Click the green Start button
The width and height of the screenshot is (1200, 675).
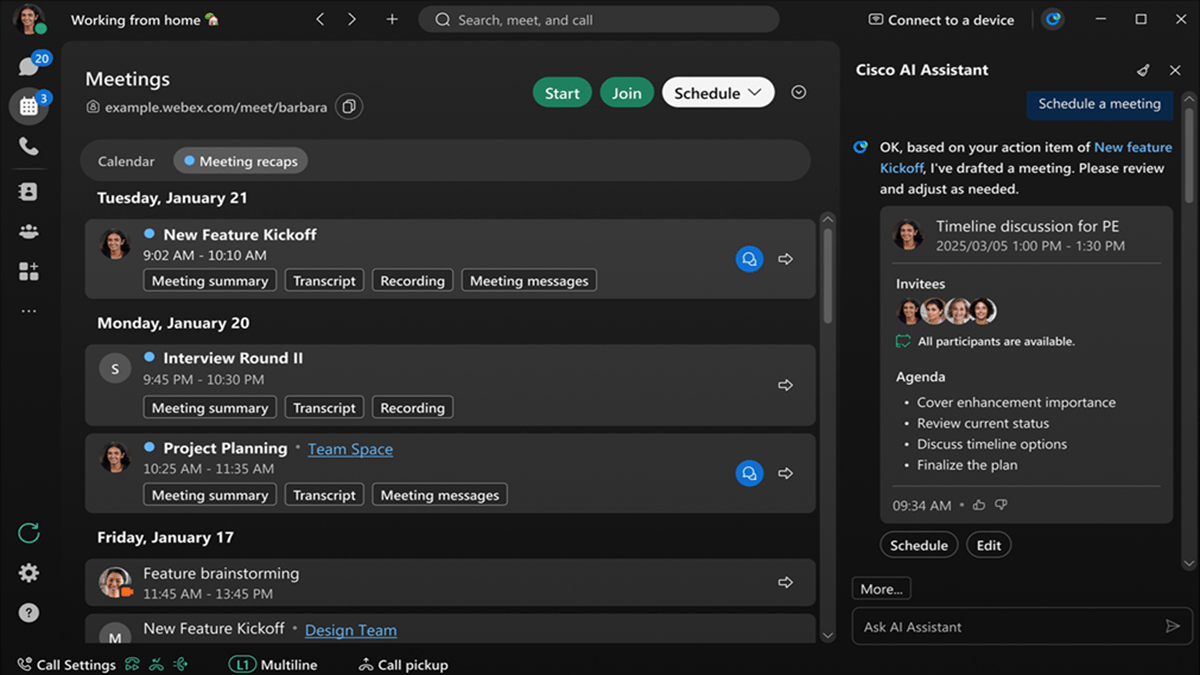pos(562,93)
